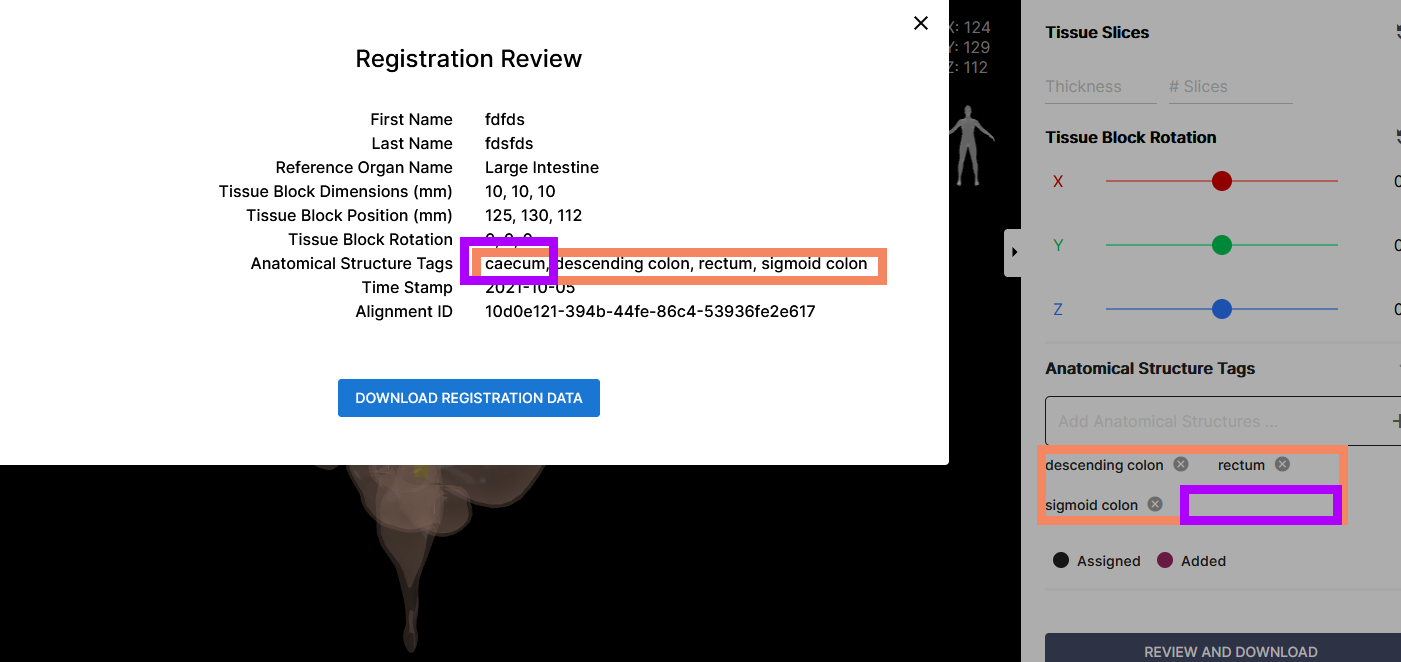Remove the sigmoid colon tag

pos(1155,504)
